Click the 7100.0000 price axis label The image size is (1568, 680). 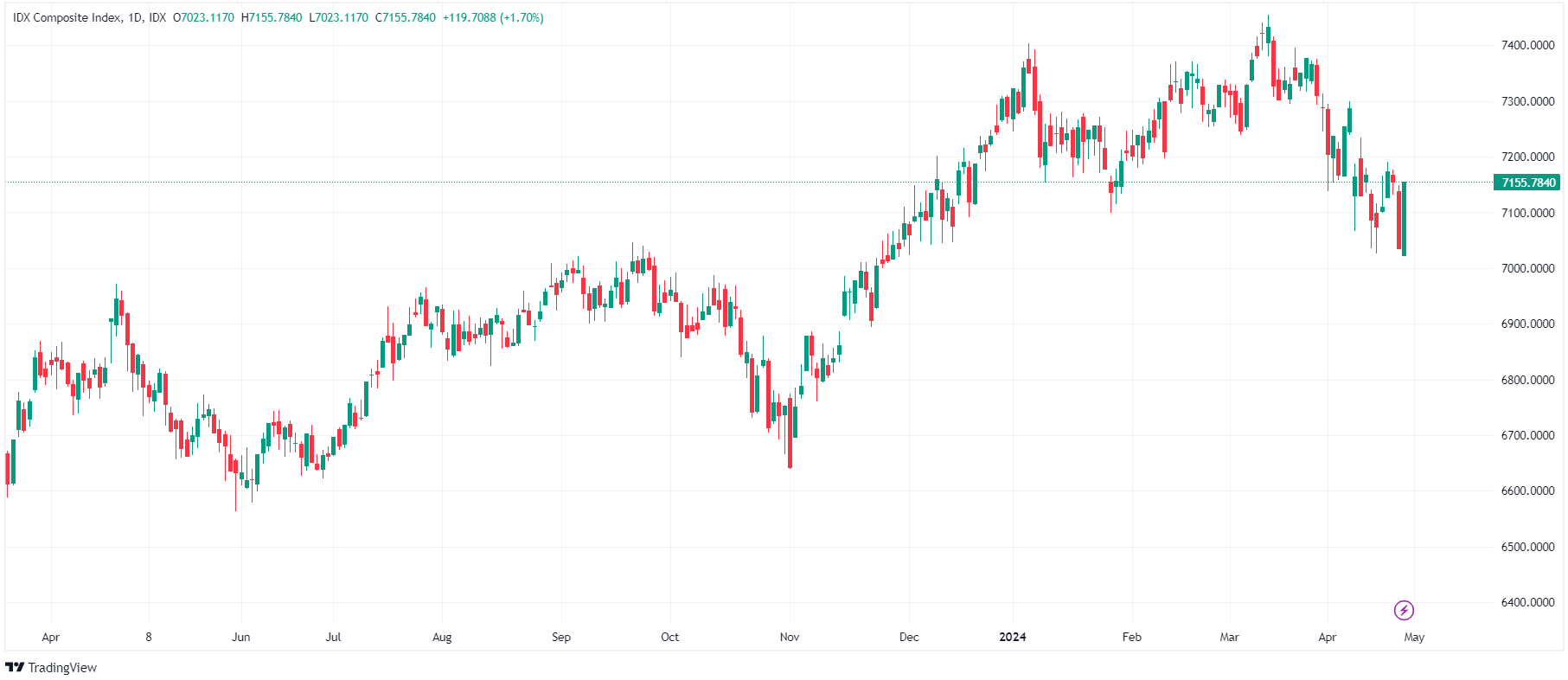click(1528, 213)
